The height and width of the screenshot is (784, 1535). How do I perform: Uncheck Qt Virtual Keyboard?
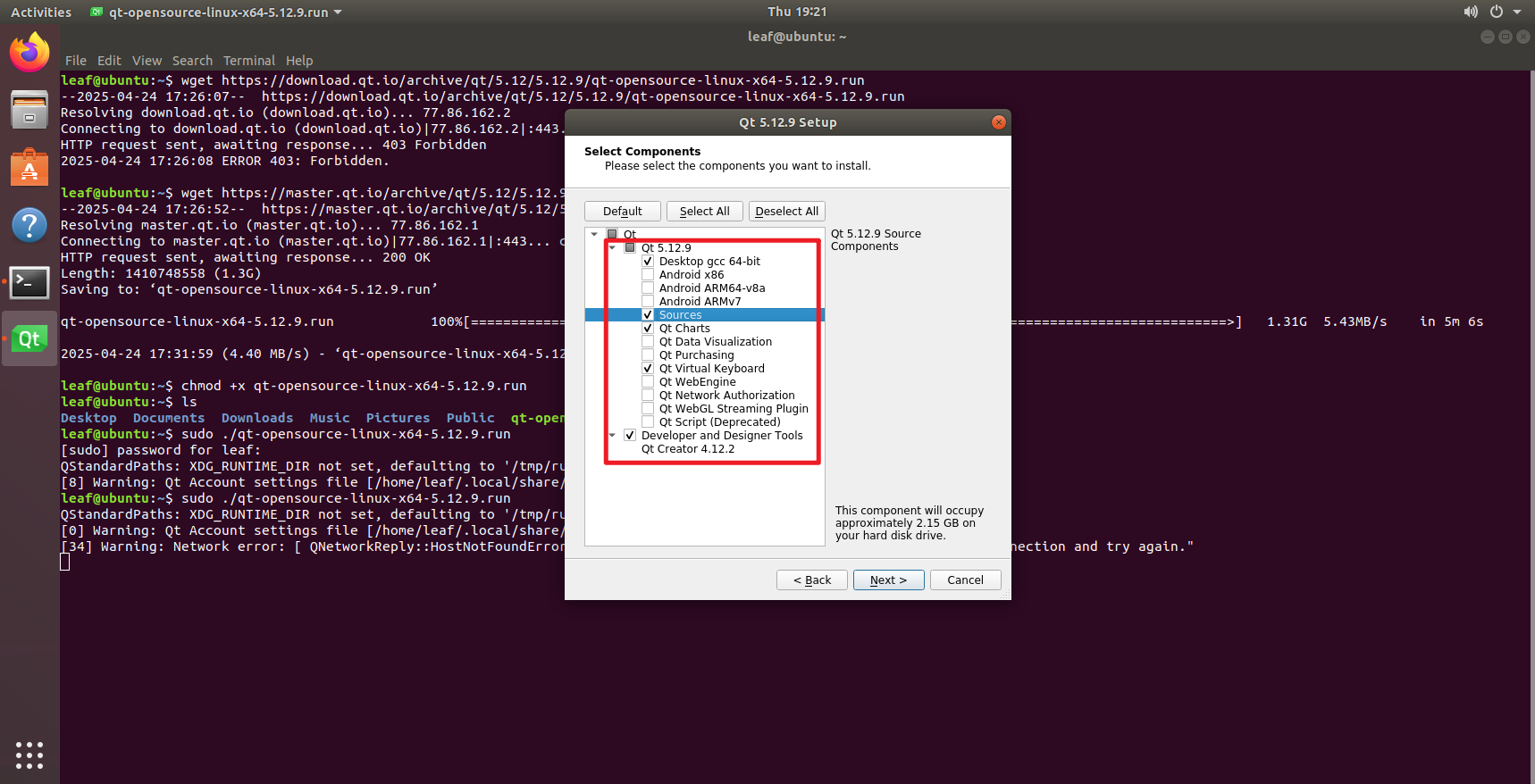tap(648, 369)
